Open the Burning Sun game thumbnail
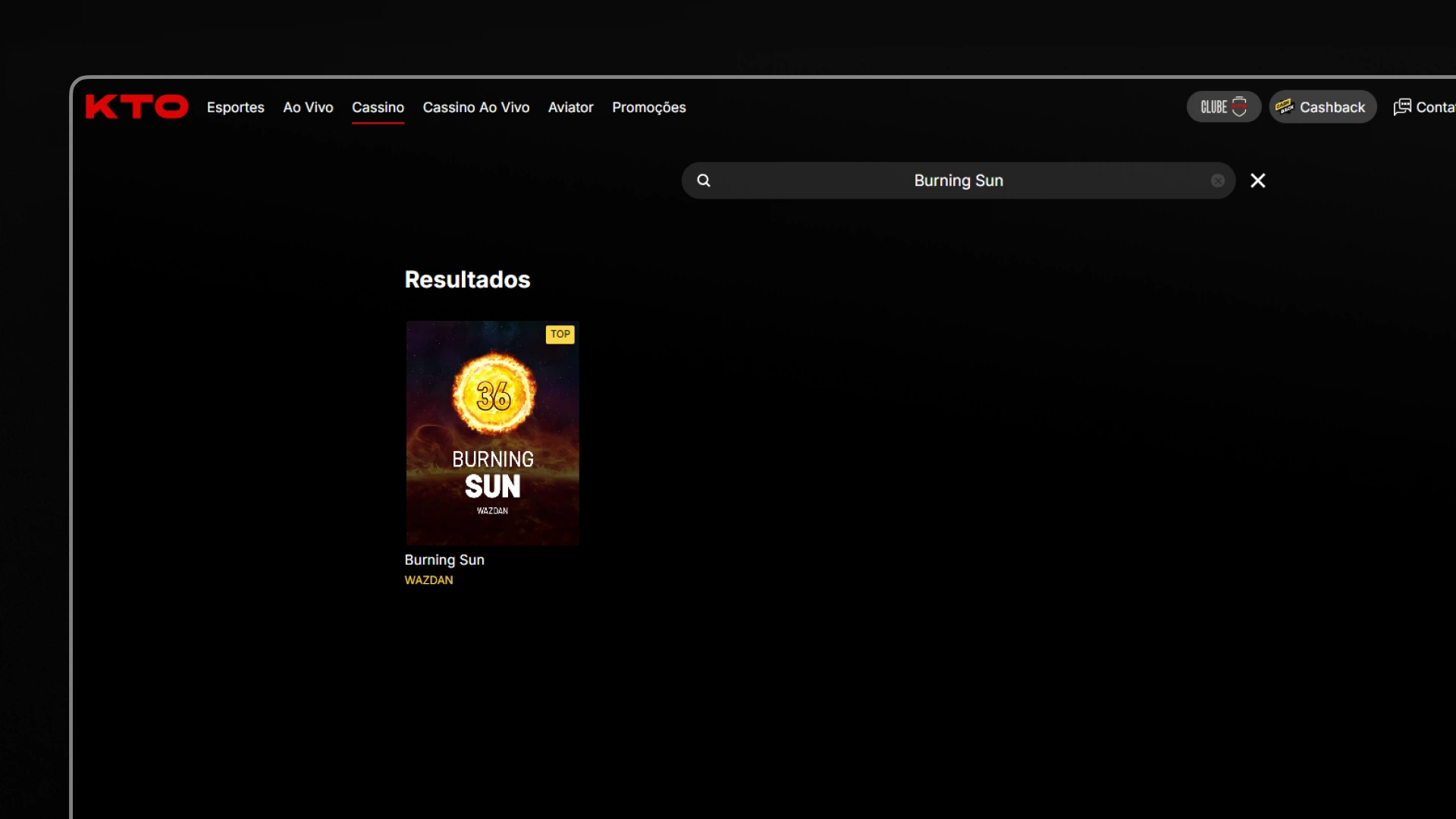The width and height of the screenshot is (1456, 819). (x=492, y=432)
